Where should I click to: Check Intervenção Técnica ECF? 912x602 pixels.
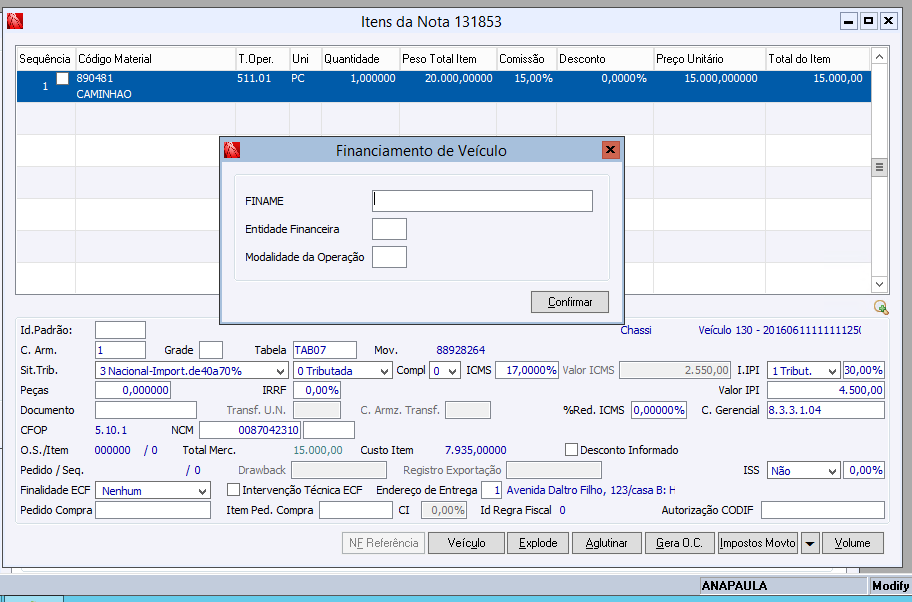(233, 490)
